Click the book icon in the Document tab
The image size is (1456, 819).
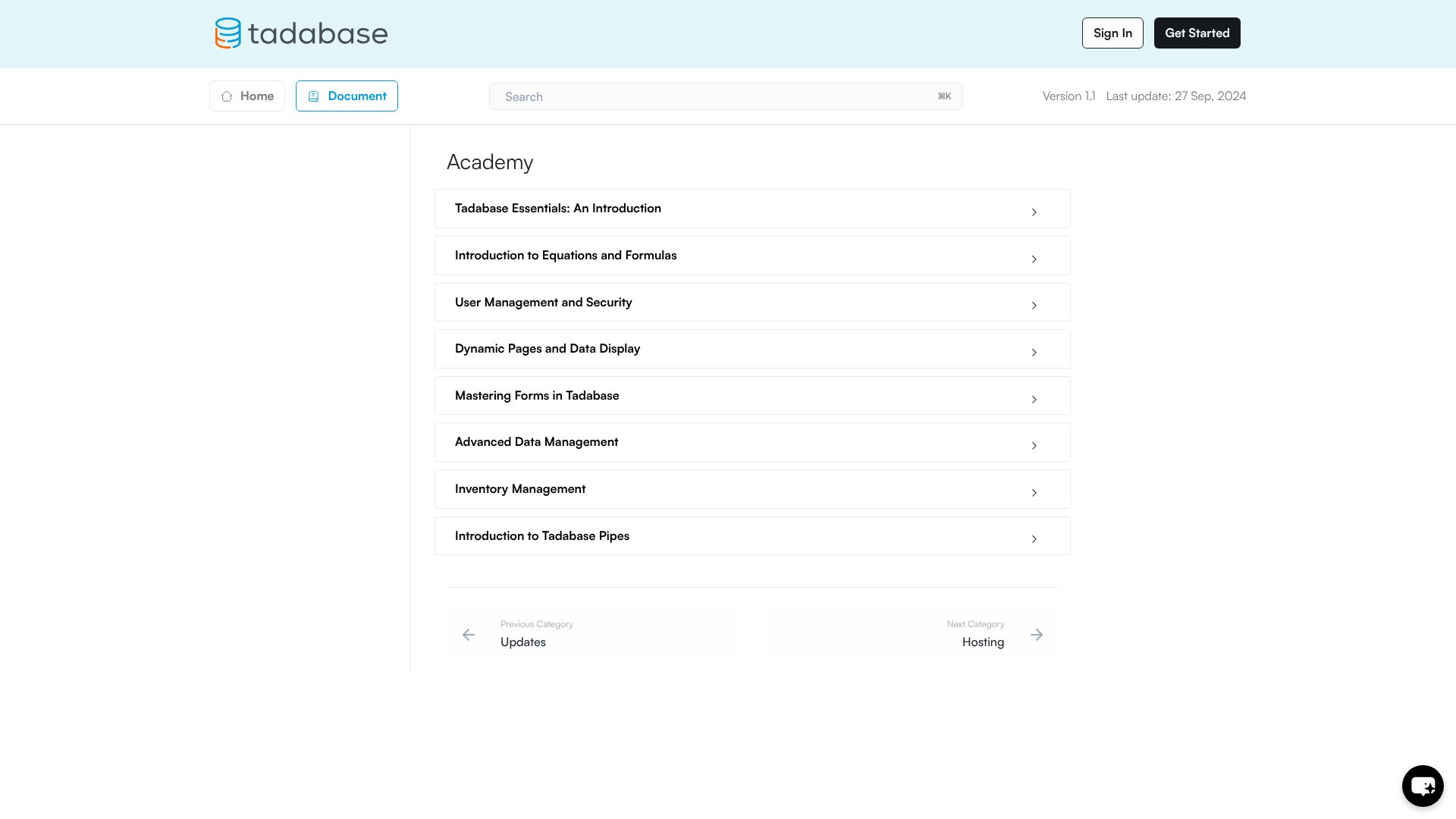pyautogui.click(x=313, y=96)
